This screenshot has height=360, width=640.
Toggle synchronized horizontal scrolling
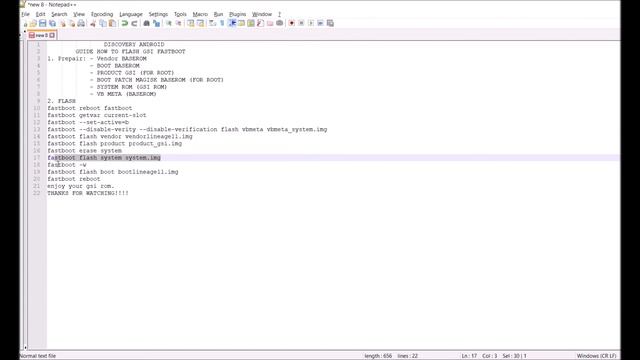coord(200,23)
